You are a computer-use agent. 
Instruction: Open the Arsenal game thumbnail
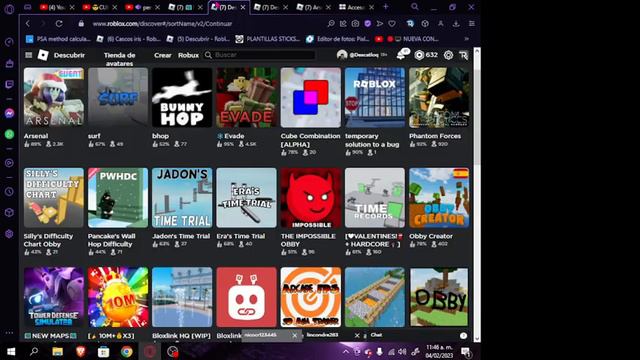(54, 98)
